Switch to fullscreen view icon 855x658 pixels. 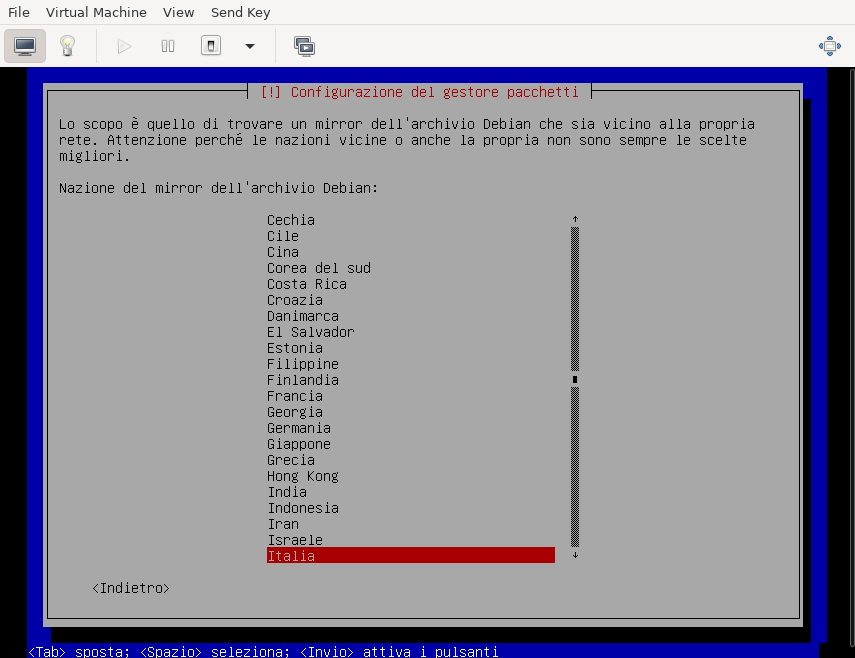point(829,46)
